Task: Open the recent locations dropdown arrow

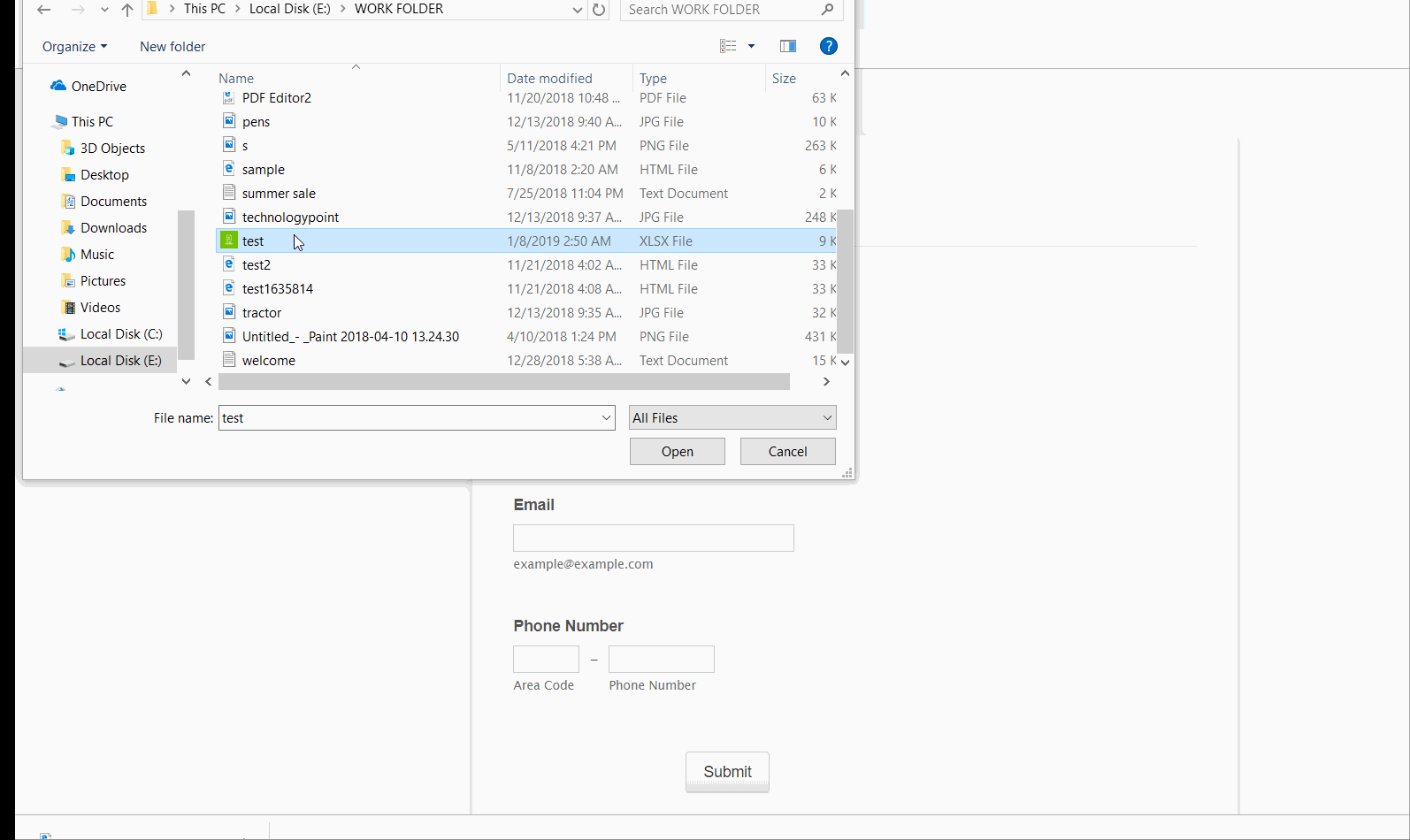Action: coord(104,10)
